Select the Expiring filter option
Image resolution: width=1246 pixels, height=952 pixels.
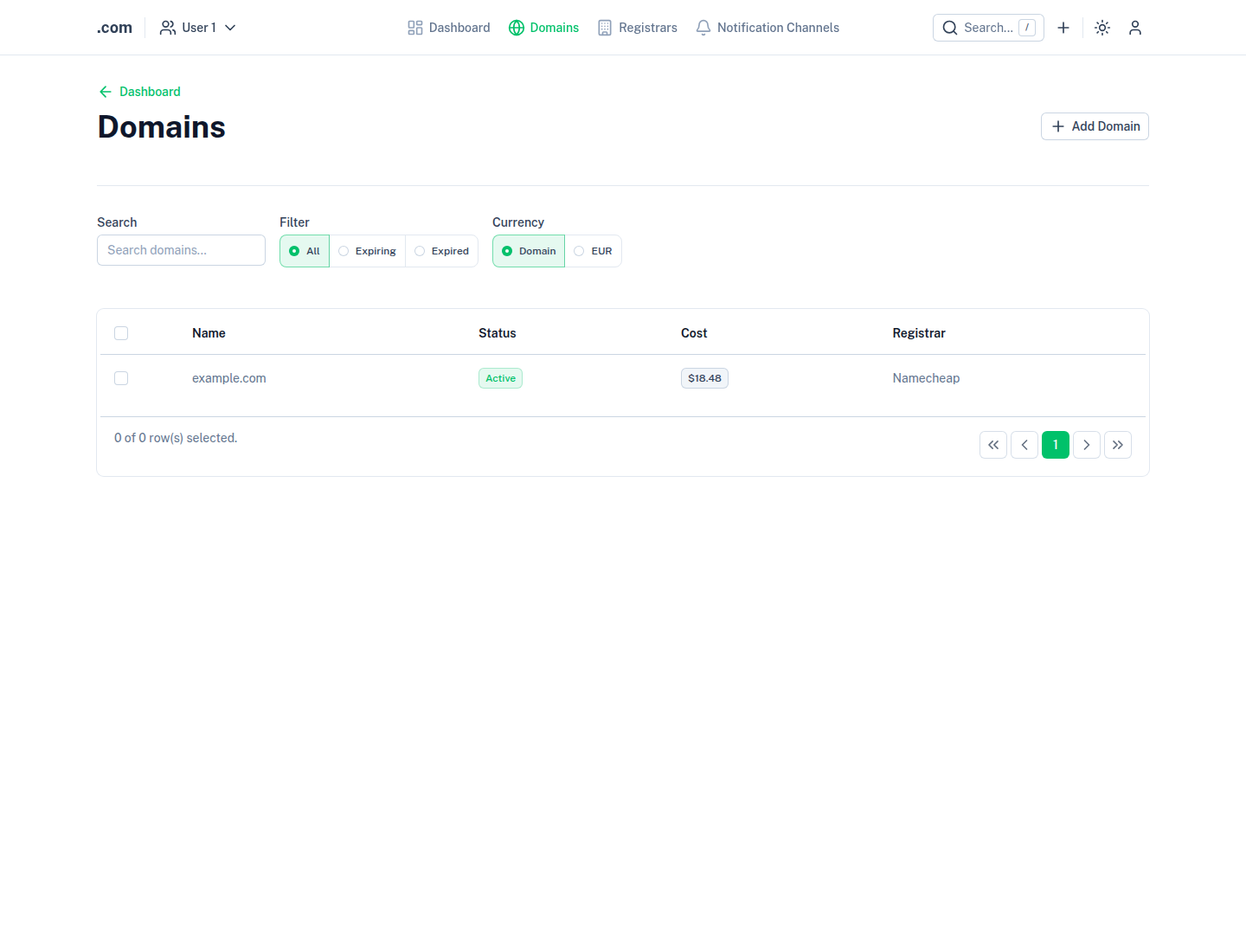click(x=367, y=251)
